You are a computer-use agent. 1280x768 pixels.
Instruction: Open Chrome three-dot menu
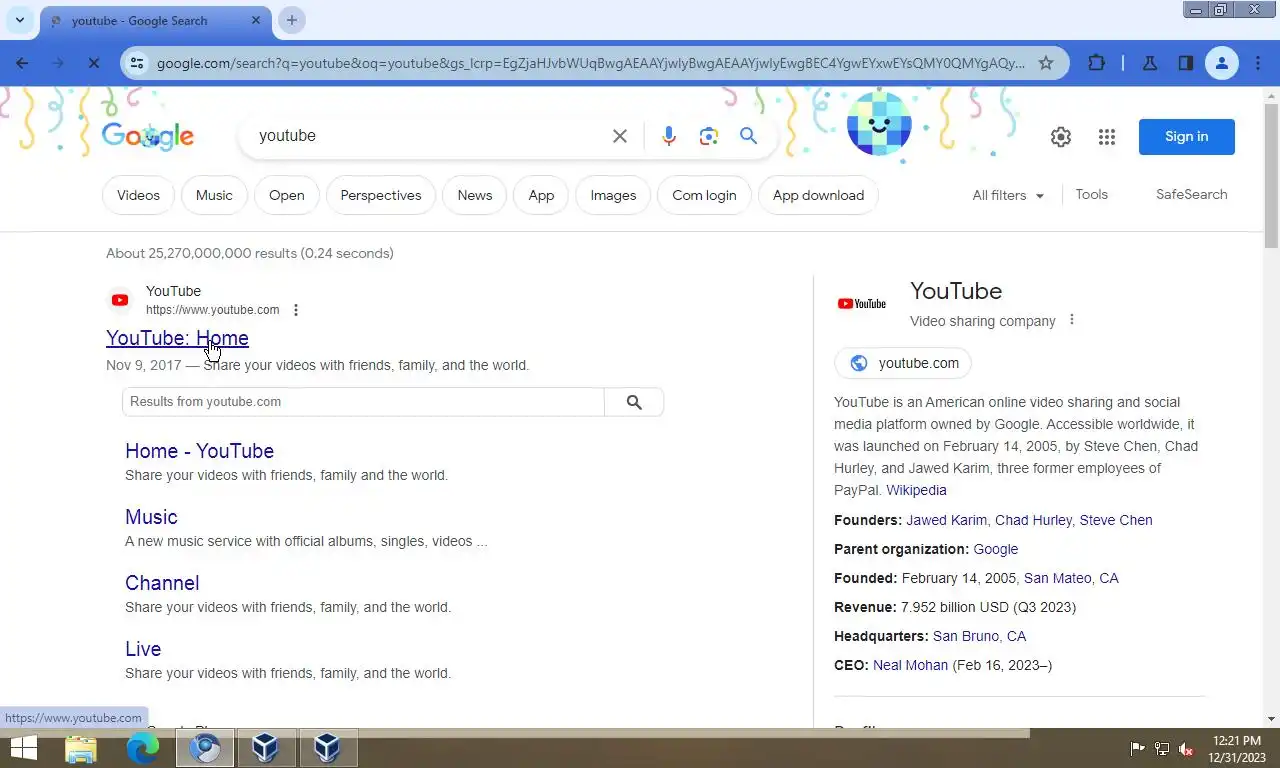tap(1258, 63)
